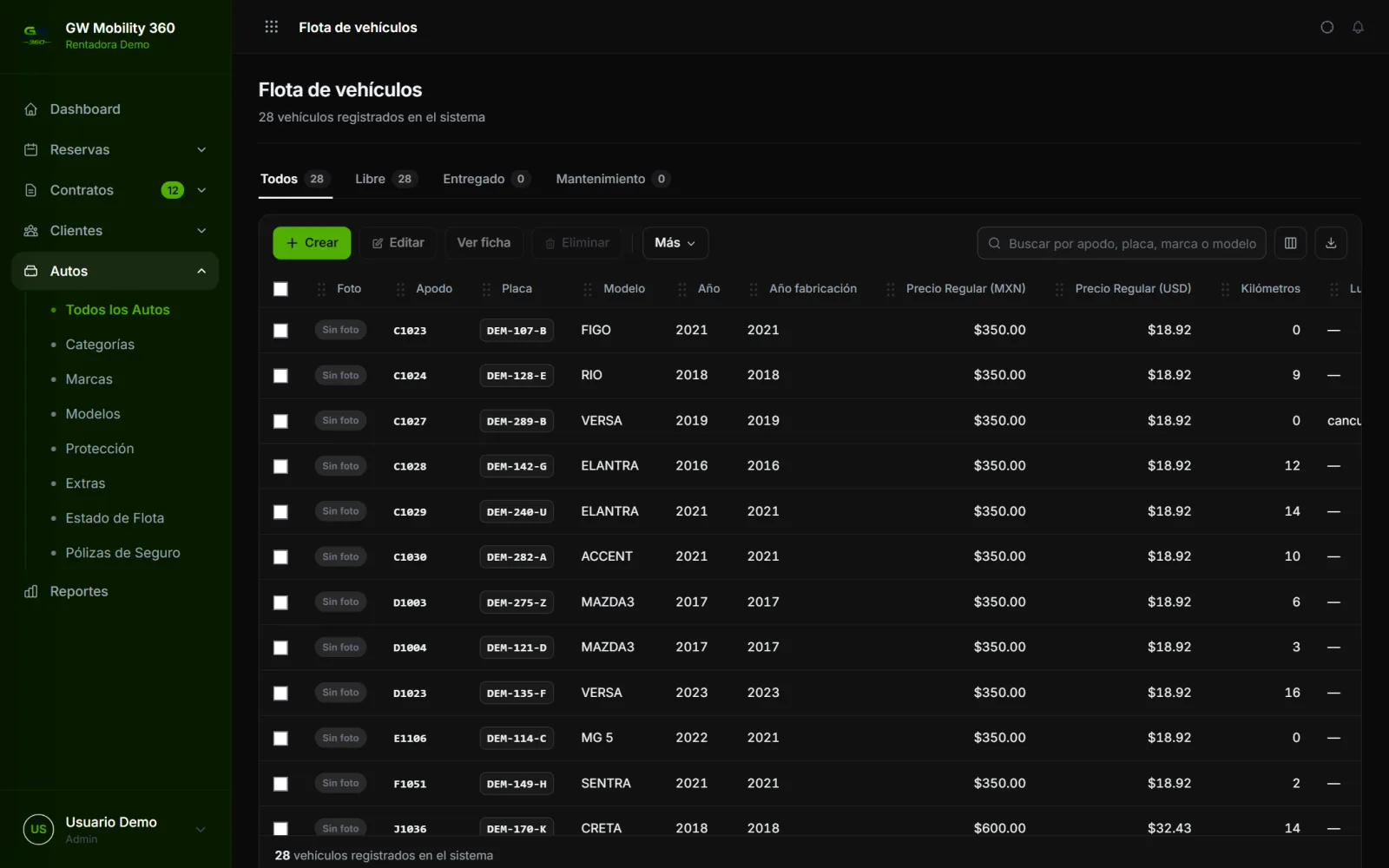Screen dimensions: 1389x868
Task: Click the download export icon button
Action: coord(1331,243)
